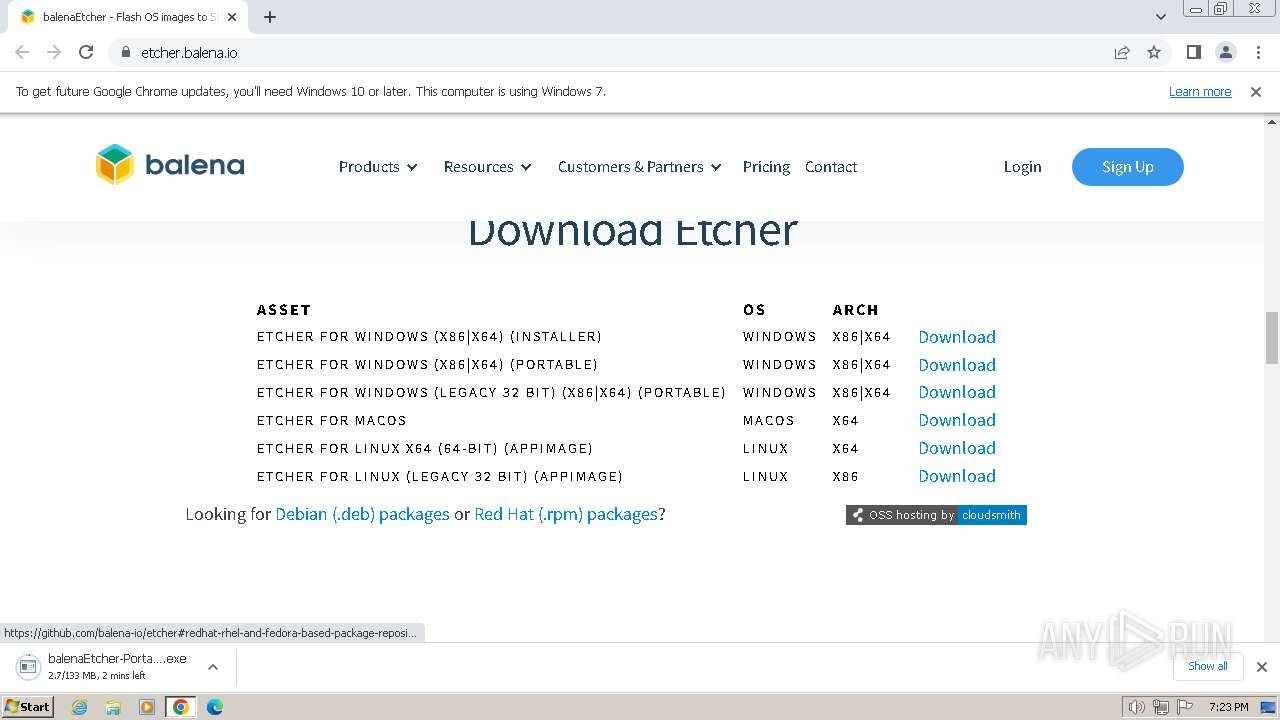Open the Chrome side panel icon

pos(1193,52)
